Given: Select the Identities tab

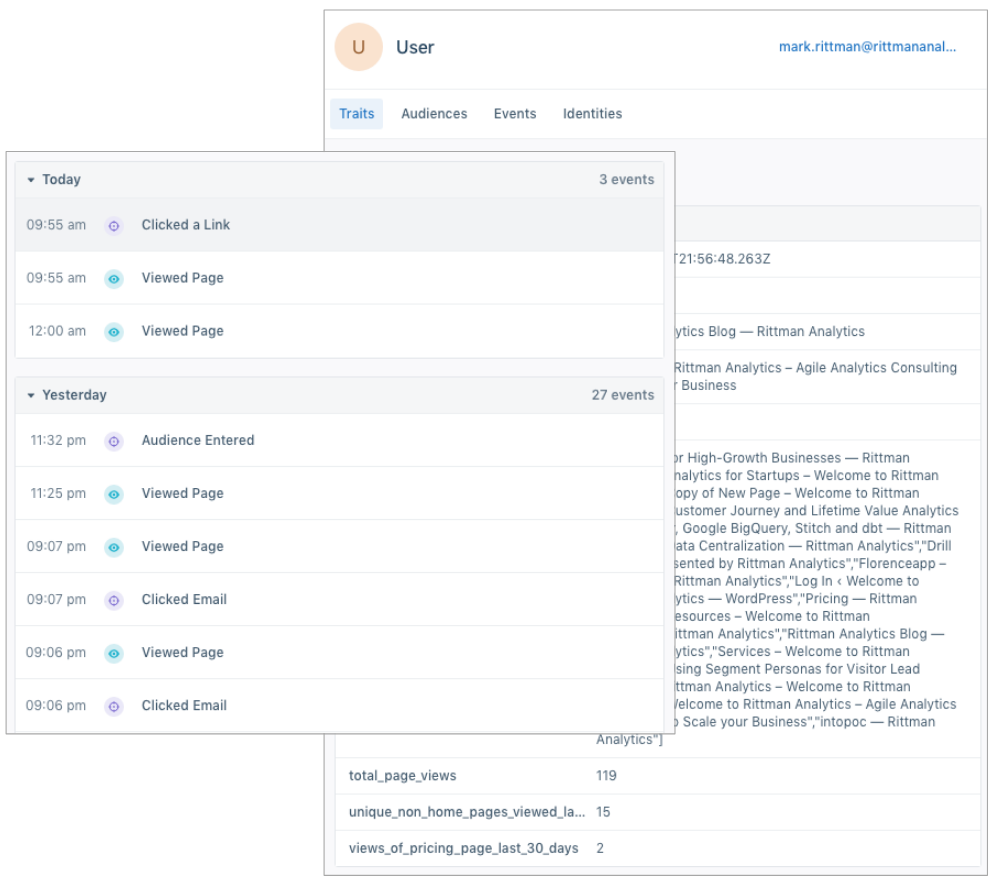Looking at the screenshot, I should point(592,114).
